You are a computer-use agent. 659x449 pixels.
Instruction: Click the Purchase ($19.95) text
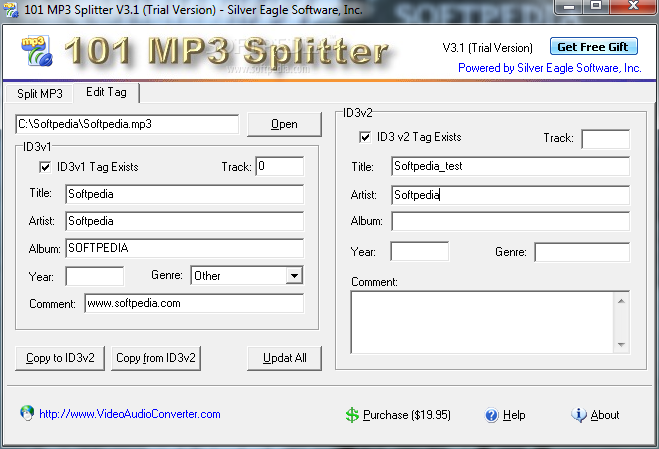[407, 415]
